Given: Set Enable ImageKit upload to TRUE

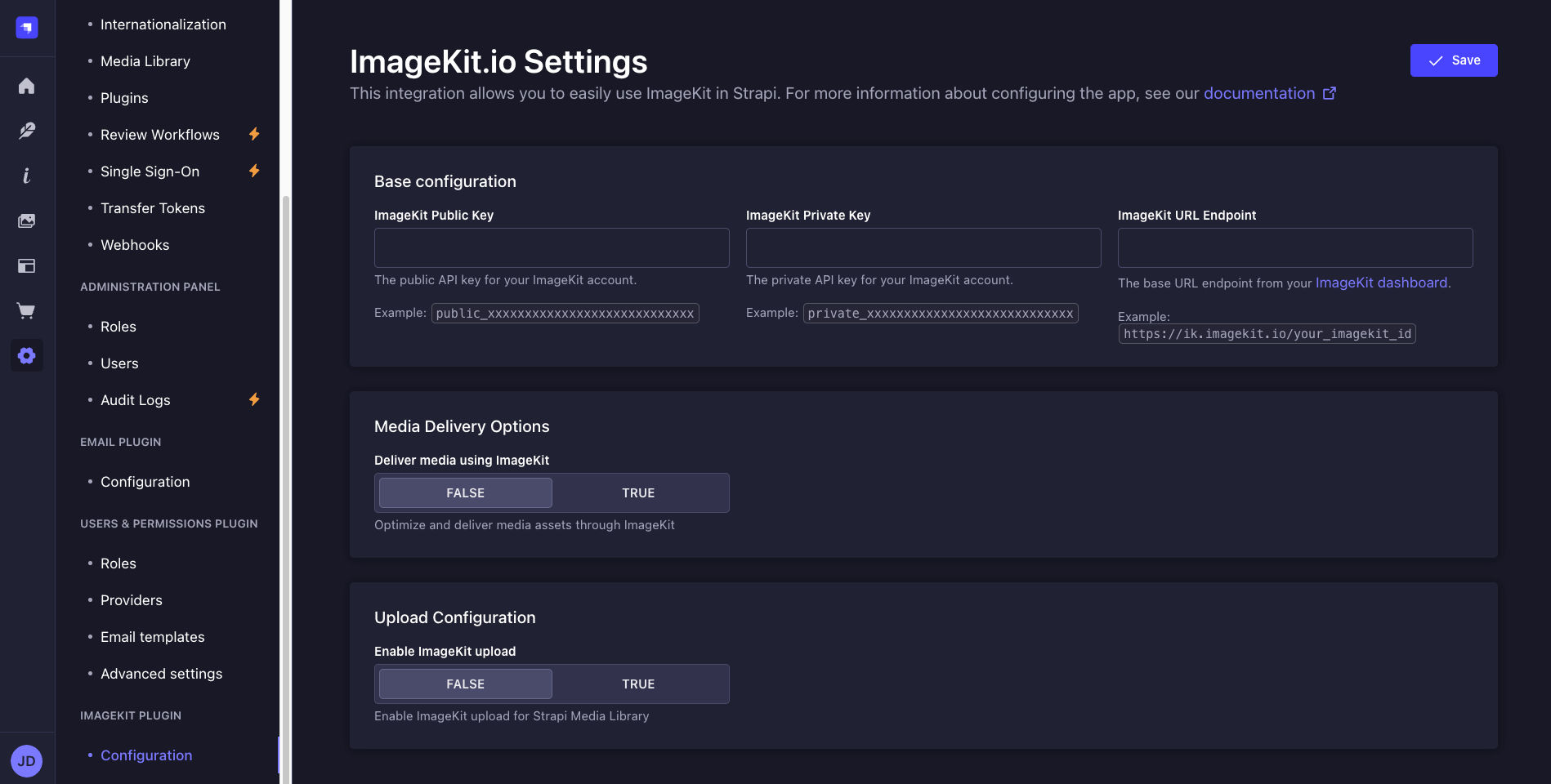Looking at the screenshot, I should pos(638,684).
